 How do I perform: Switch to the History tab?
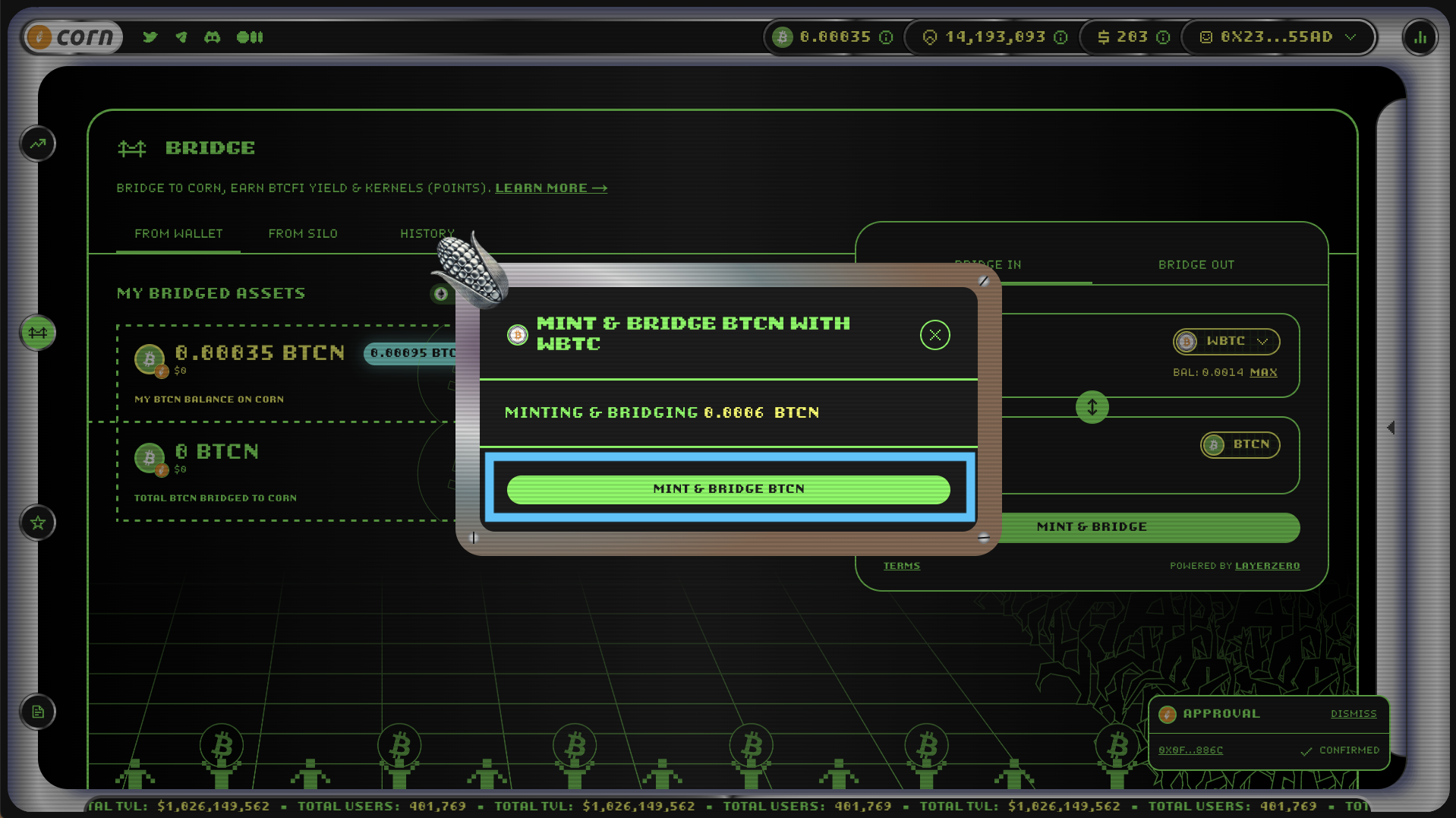click(427, 234)
